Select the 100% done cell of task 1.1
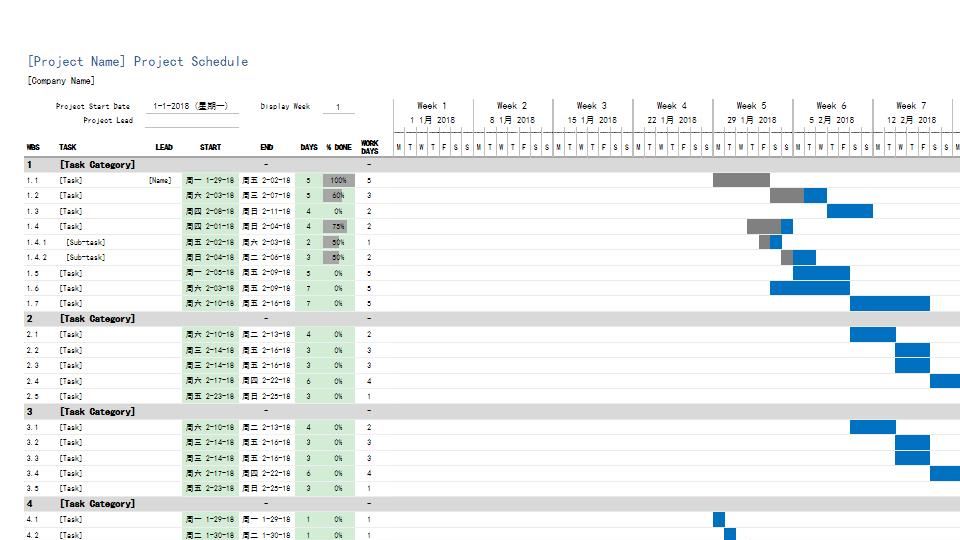The image size is (960, 540). (339, 180)
